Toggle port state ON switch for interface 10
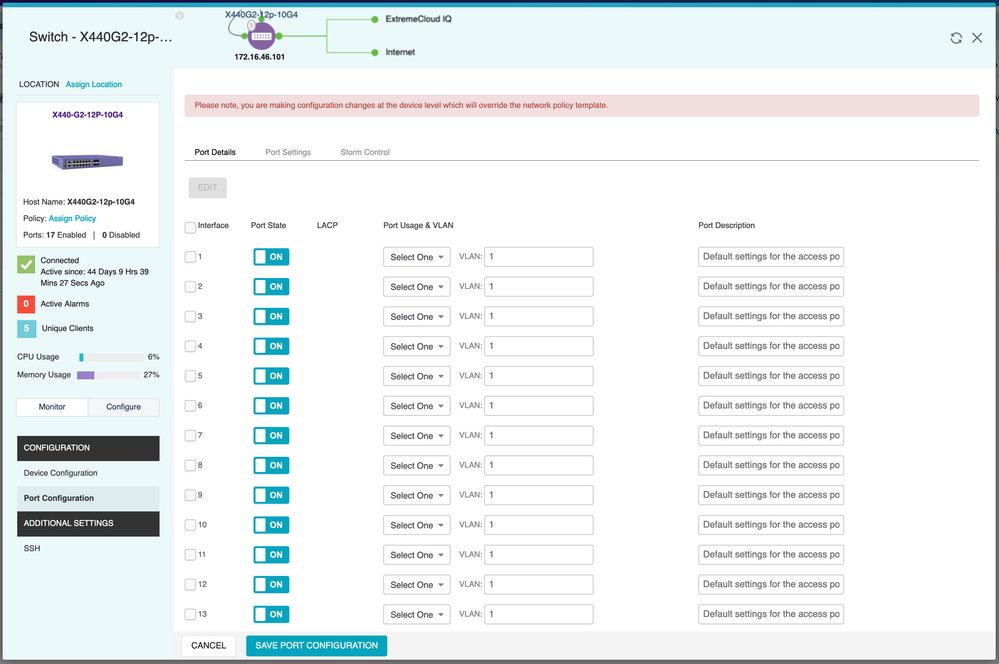Screen dimensions: 999x664 coord(271,525)
